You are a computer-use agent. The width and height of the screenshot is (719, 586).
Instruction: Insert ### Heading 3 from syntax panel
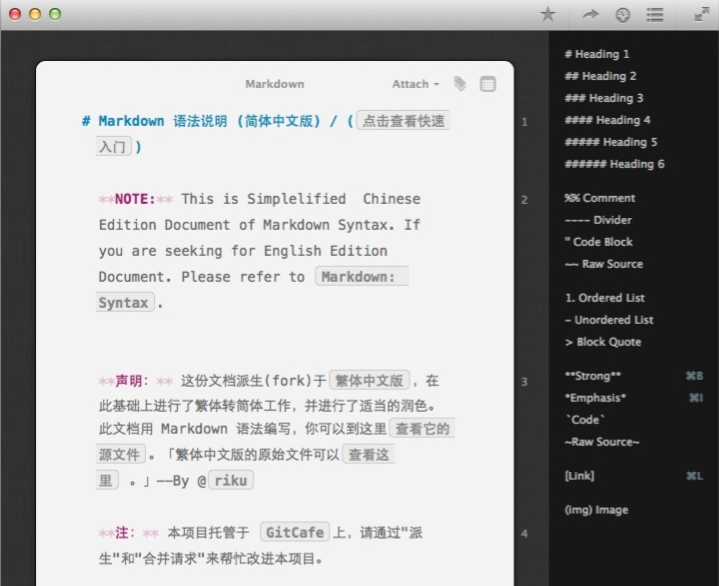pos(604,98)
